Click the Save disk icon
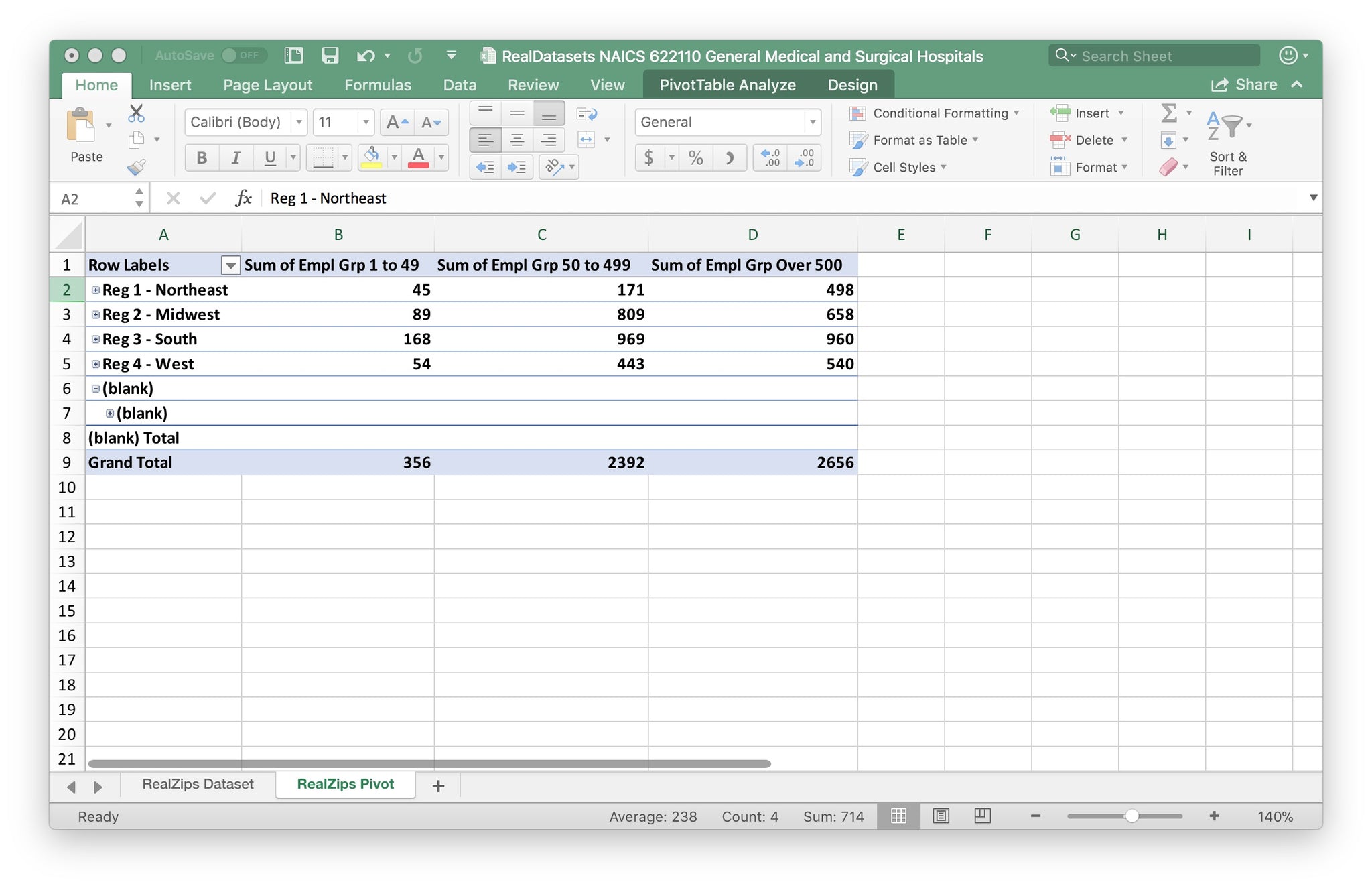 coord(330,56)
